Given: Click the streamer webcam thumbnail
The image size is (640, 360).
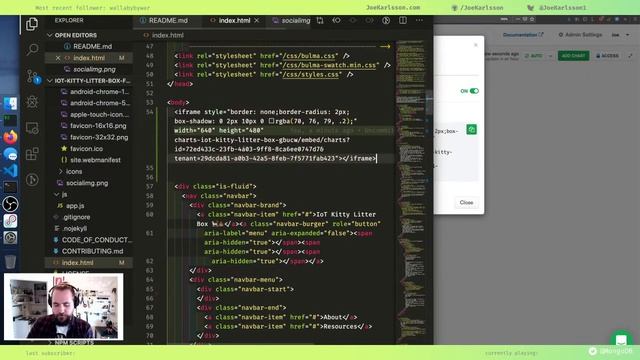Looking at the screenshot, I should pos(64,307).
